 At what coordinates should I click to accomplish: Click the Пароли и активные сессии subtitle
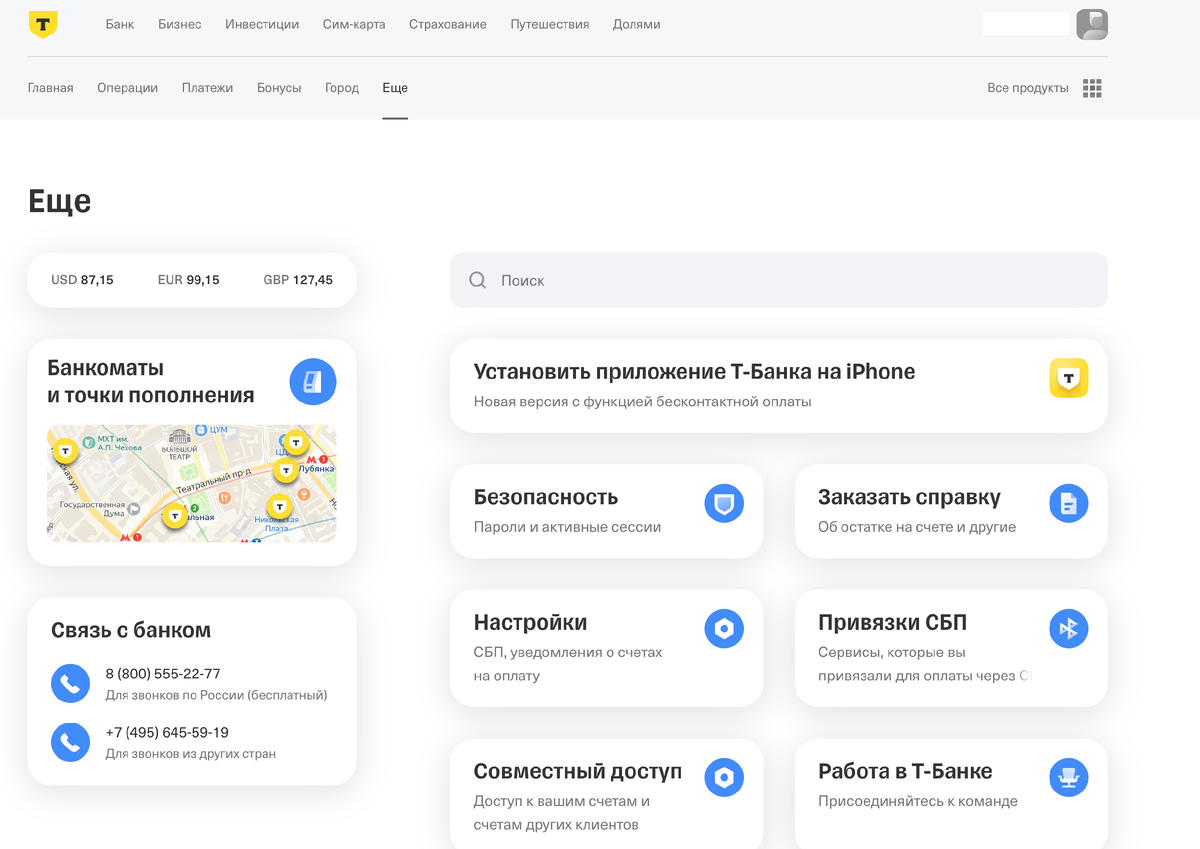[x=567, y=527]
